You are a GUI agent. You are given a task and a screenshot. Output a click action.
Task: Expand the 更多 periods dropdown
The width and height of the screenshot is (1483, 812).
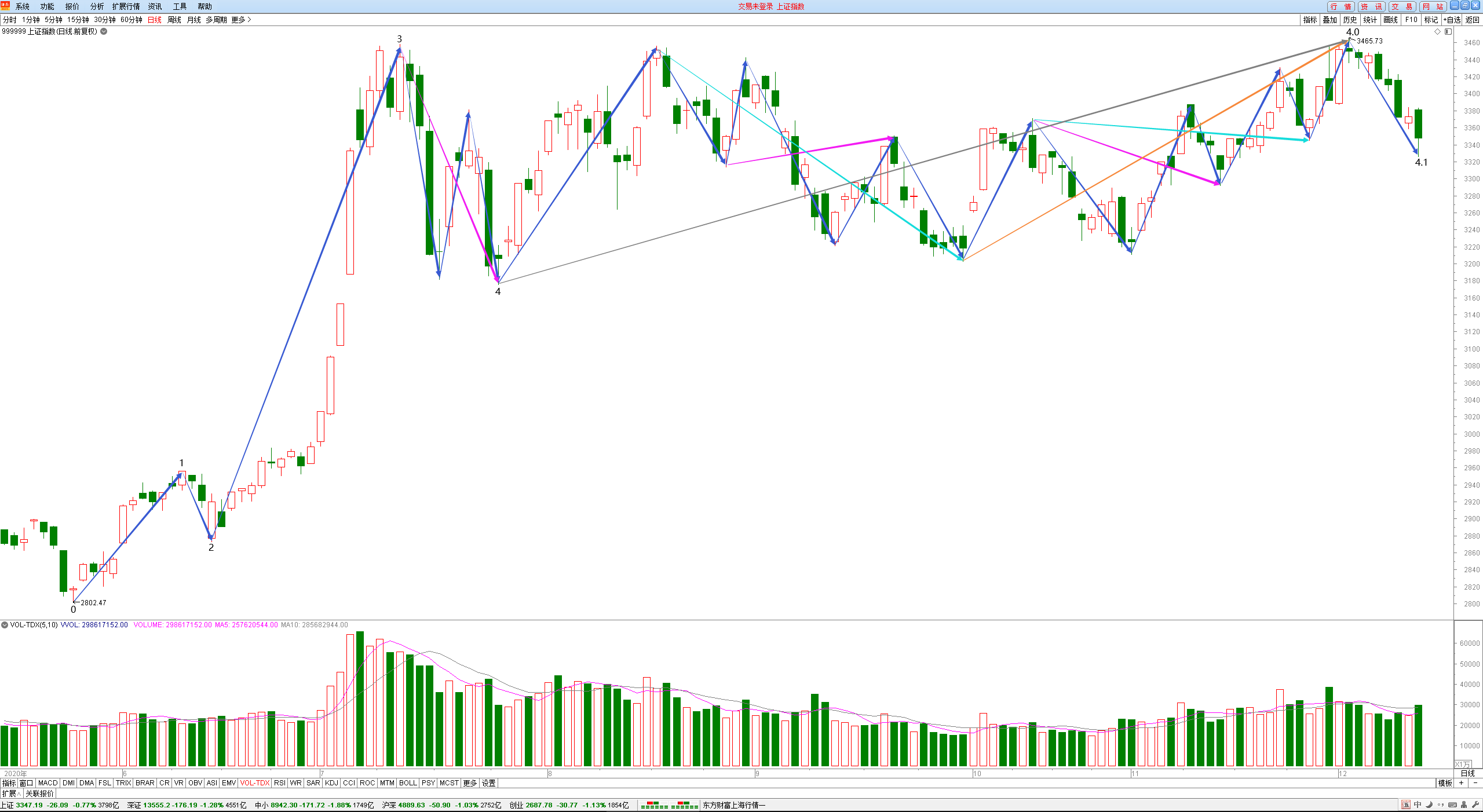241,20
